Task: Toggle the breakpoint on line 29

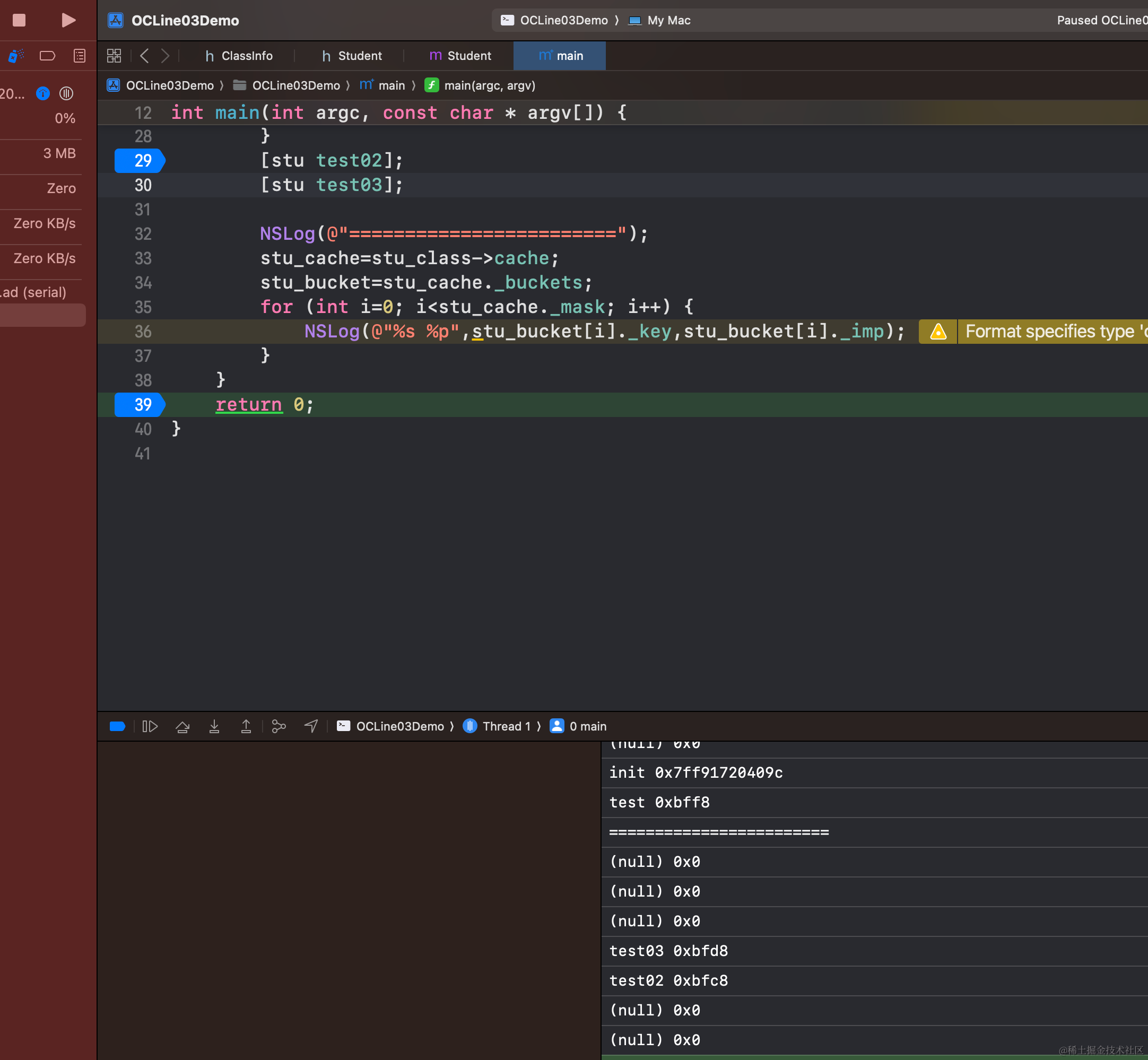Action: (x=140, y=161)
